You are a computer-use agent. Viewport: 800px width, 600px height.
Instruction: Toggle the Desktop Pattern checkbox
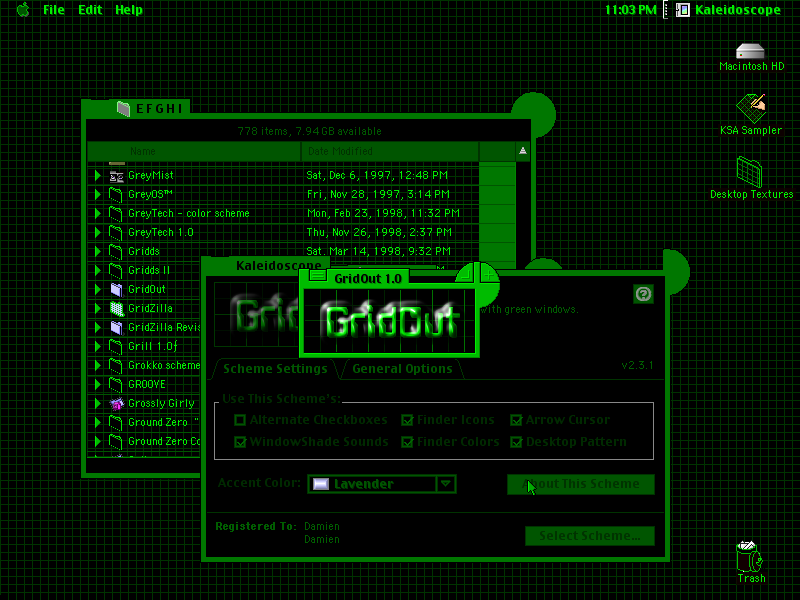516,442
